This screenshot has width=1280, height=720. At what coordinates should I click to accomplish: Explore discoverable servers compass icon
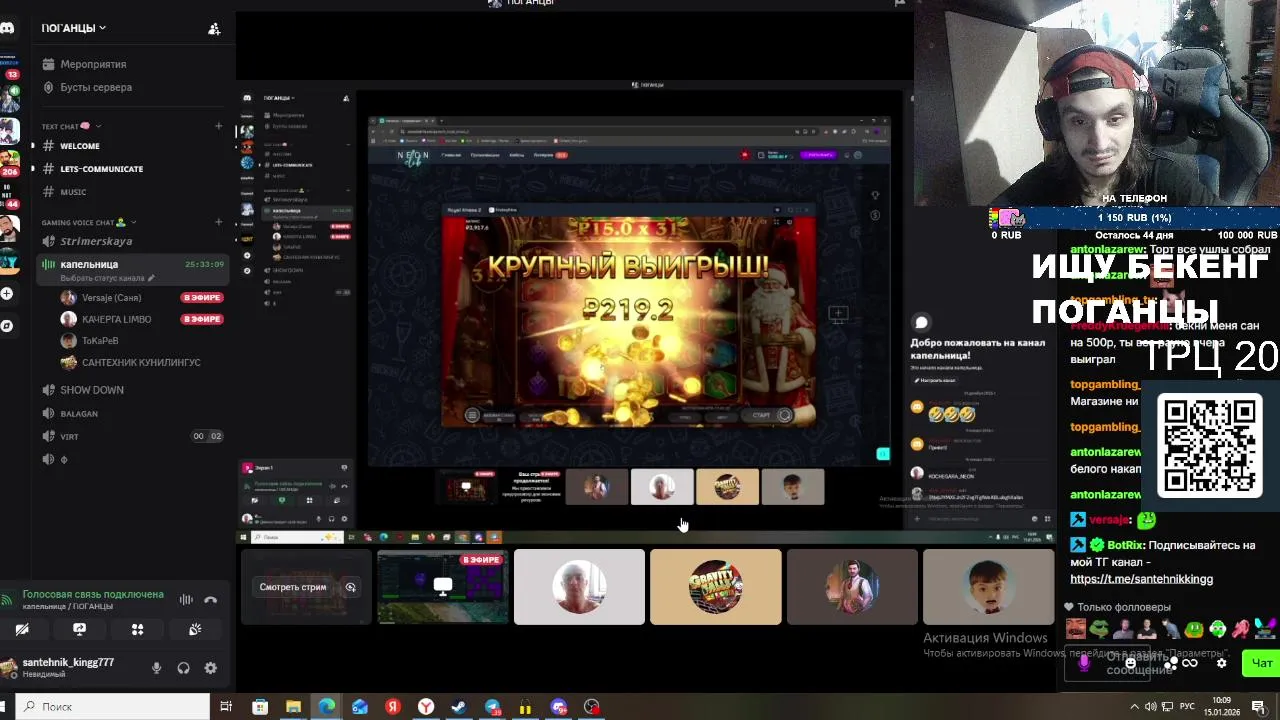pyautogui.click(x=7, y=326)
